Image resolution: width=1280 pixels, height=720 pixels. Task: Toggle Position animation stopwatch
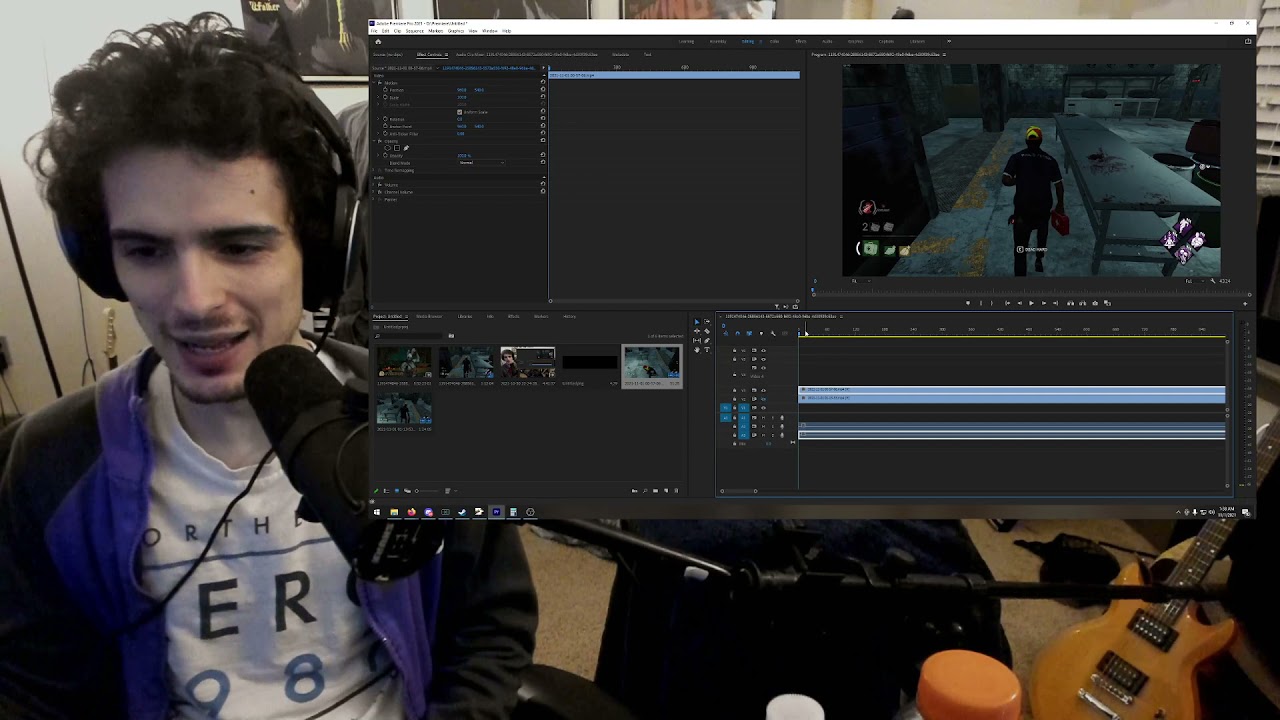coord(385,90)
